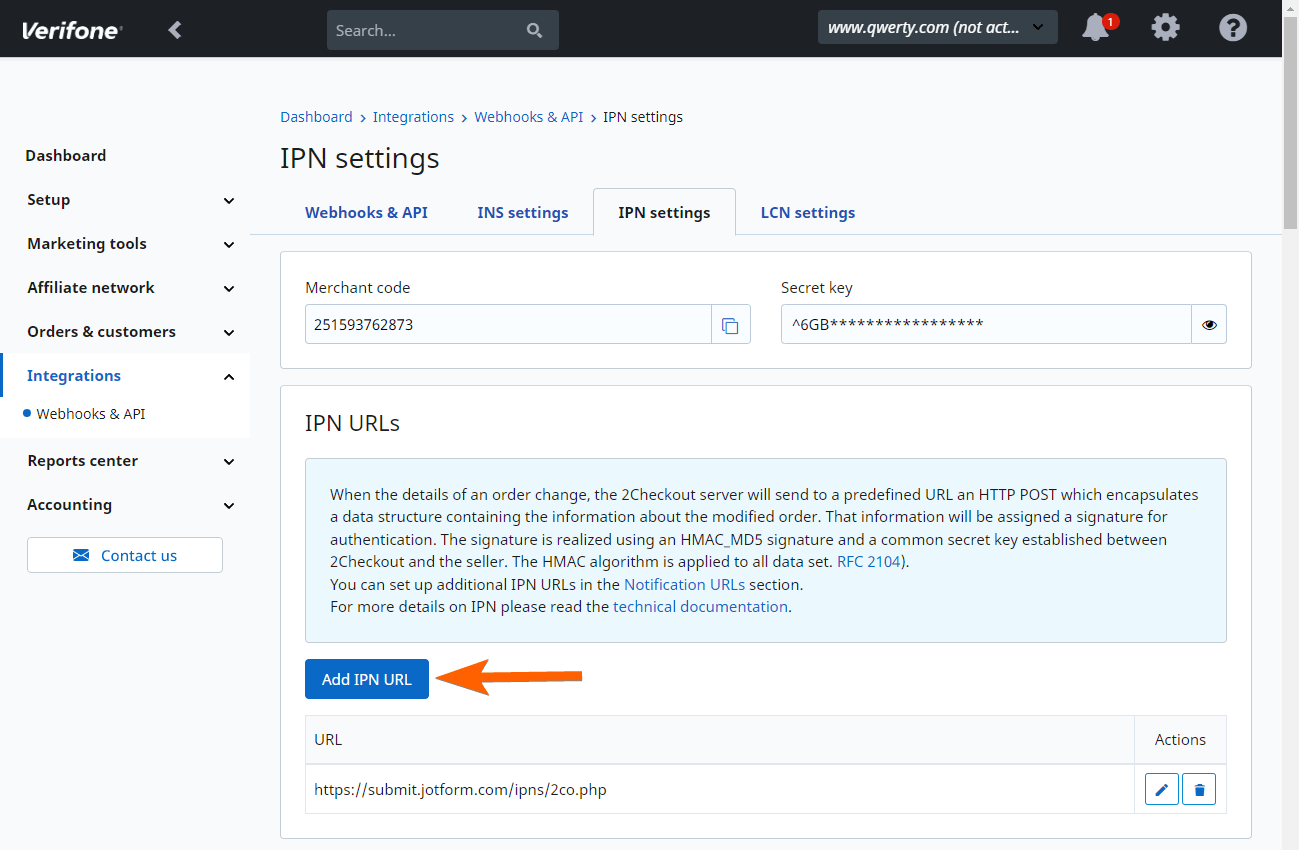This screenshot has width=1299, height=850.
Task: Open the www.qwerty.com account dropdown
Action: pos(937,28)
